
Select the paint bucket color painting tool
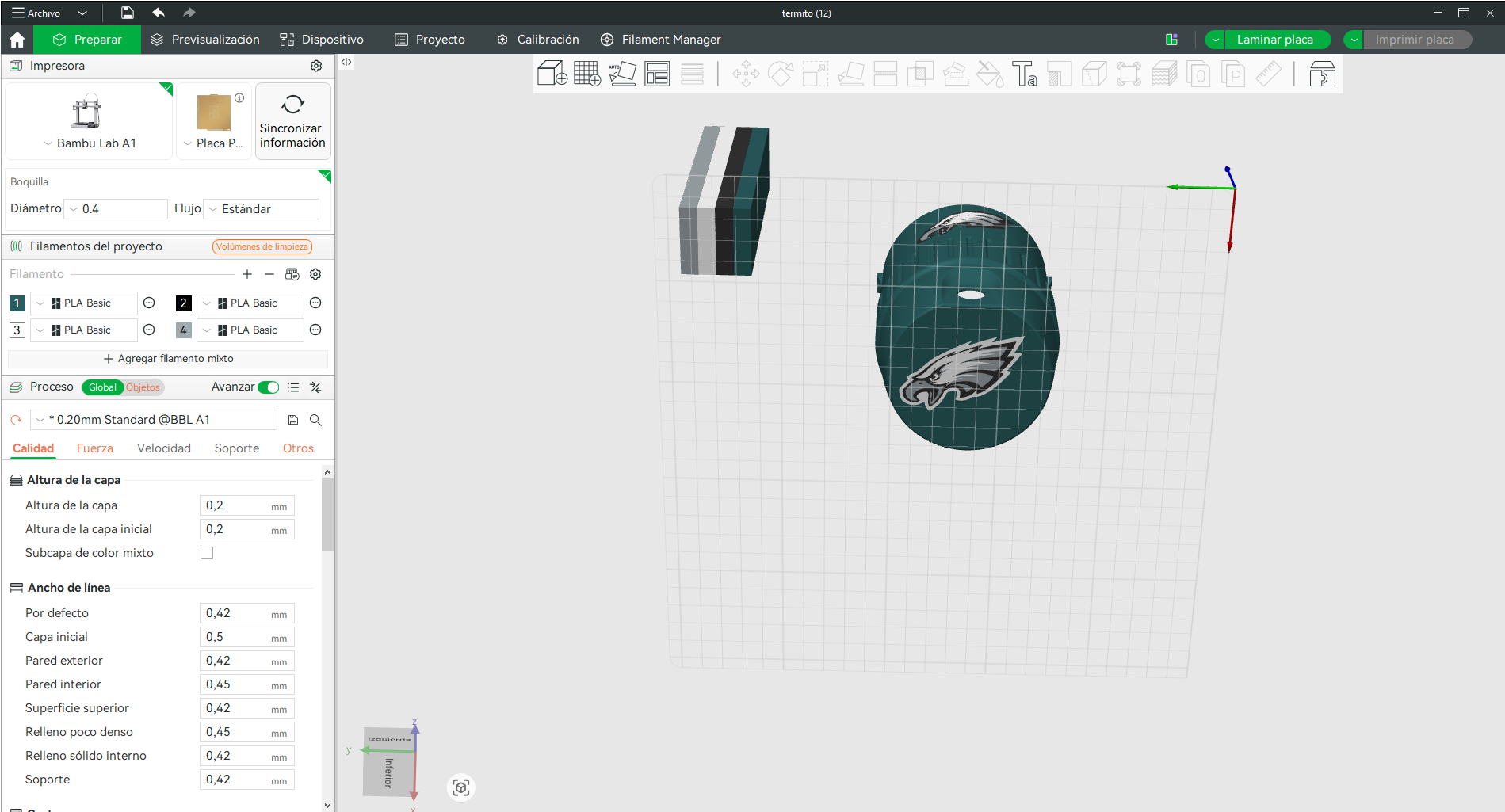click(x=990, y=74)
